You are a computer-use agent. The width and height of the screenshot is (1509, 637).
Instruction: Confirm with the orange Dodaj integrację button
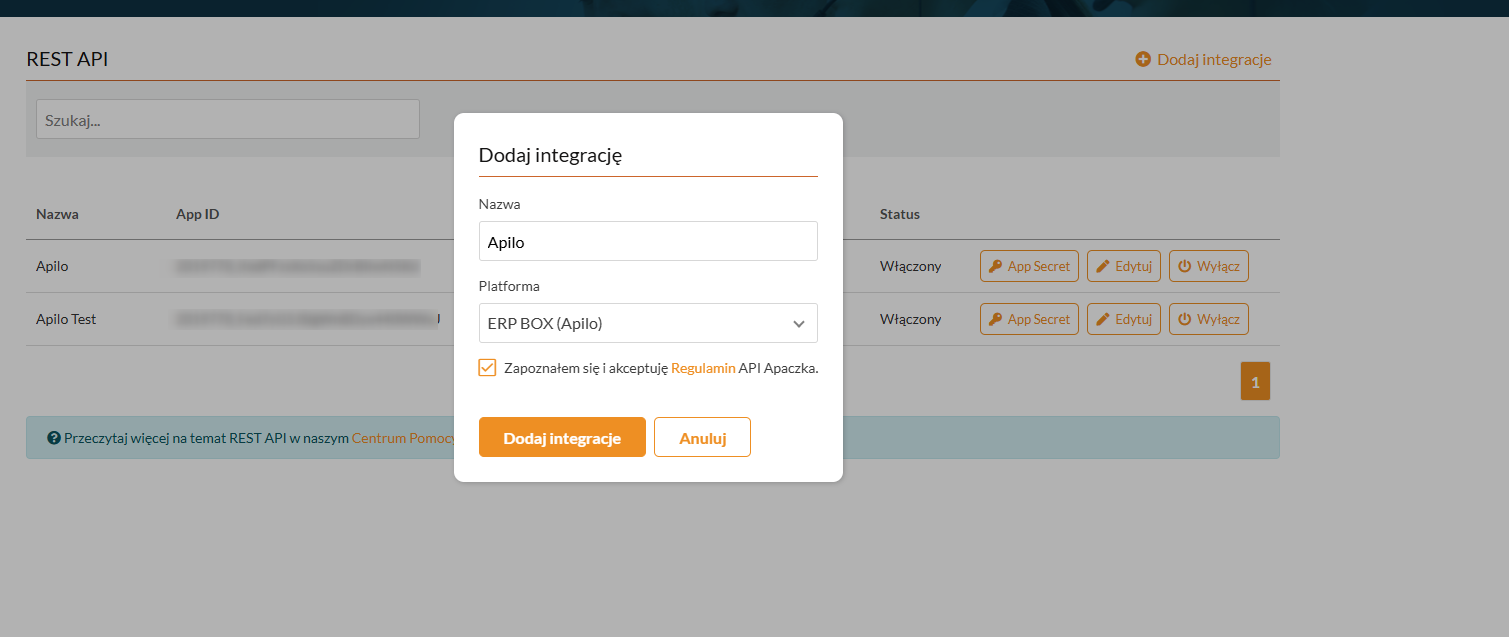(562, 437)
